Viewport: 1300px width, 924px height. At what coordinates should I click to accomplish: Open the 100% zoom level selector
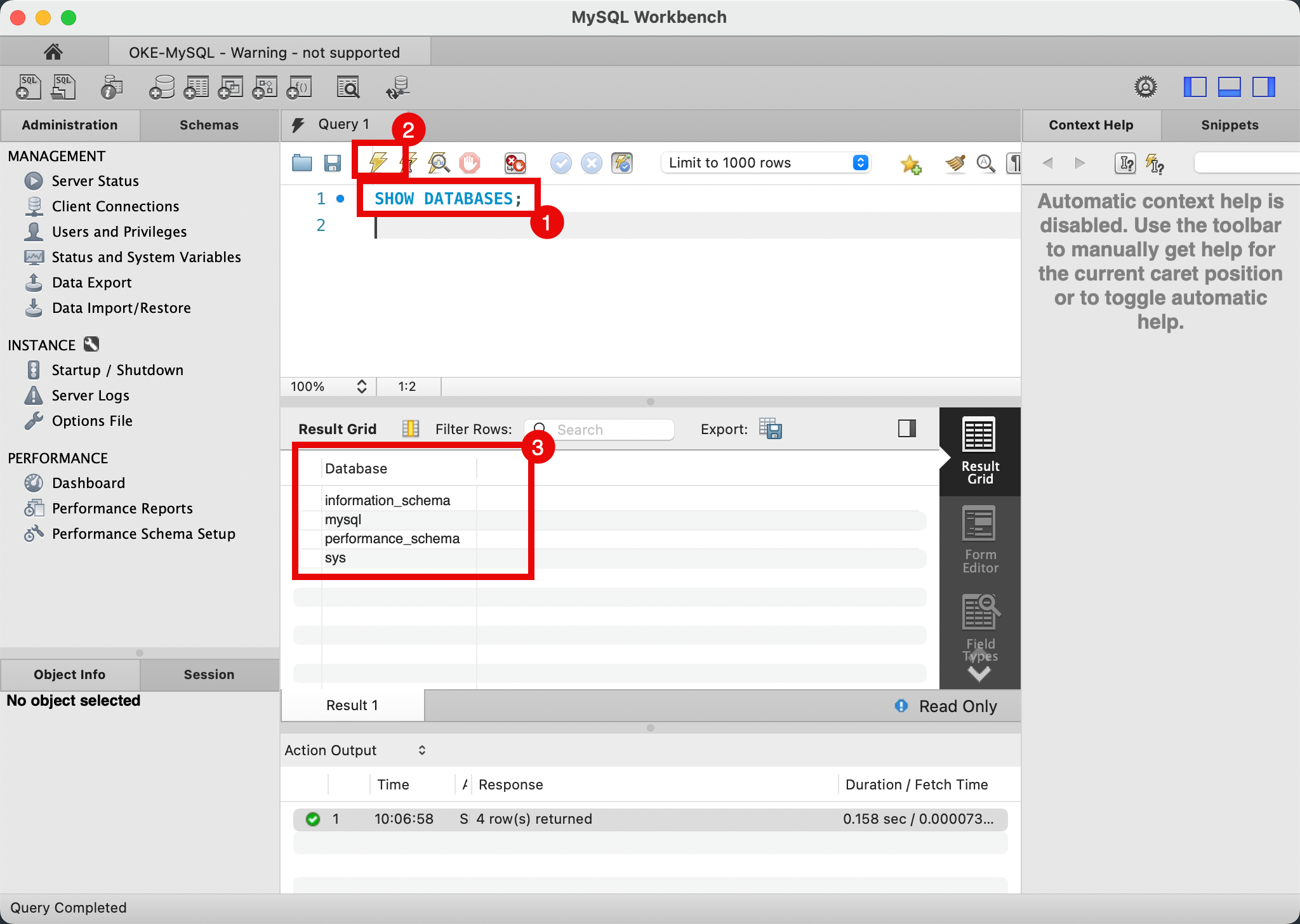[x=328, y=386]
